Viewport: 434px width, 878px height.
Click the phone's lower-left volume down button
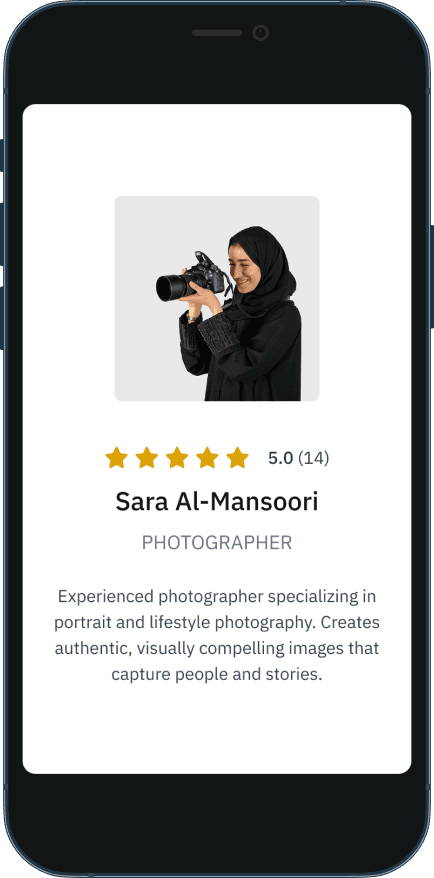click(x=2, y=318)
